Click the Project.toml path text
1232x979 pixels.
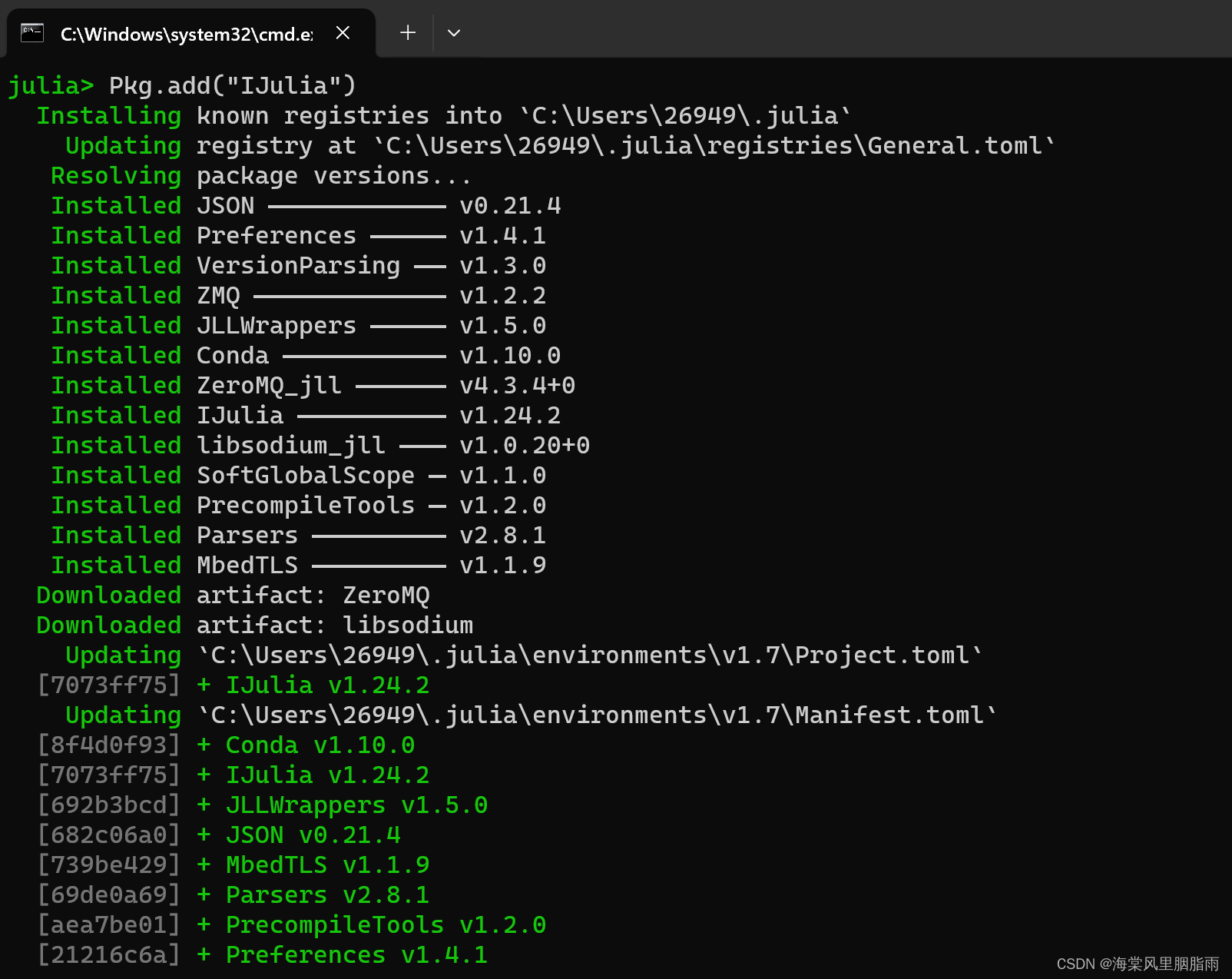(588, 655)
